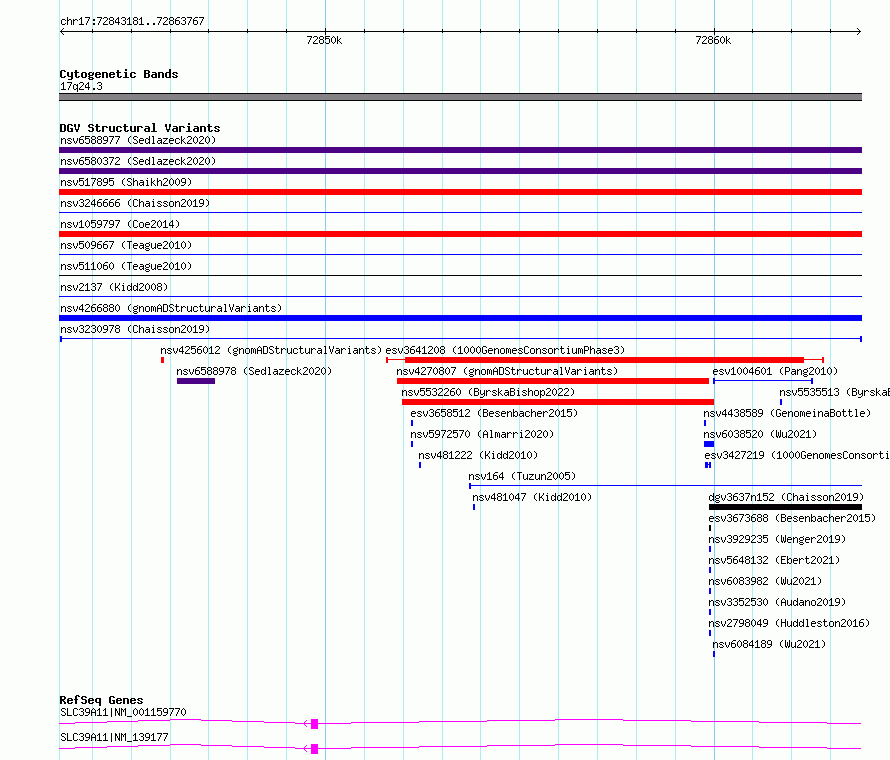
Task: Open nsv2798049 (Huddleston2016) label
Action: coord(789,623)
